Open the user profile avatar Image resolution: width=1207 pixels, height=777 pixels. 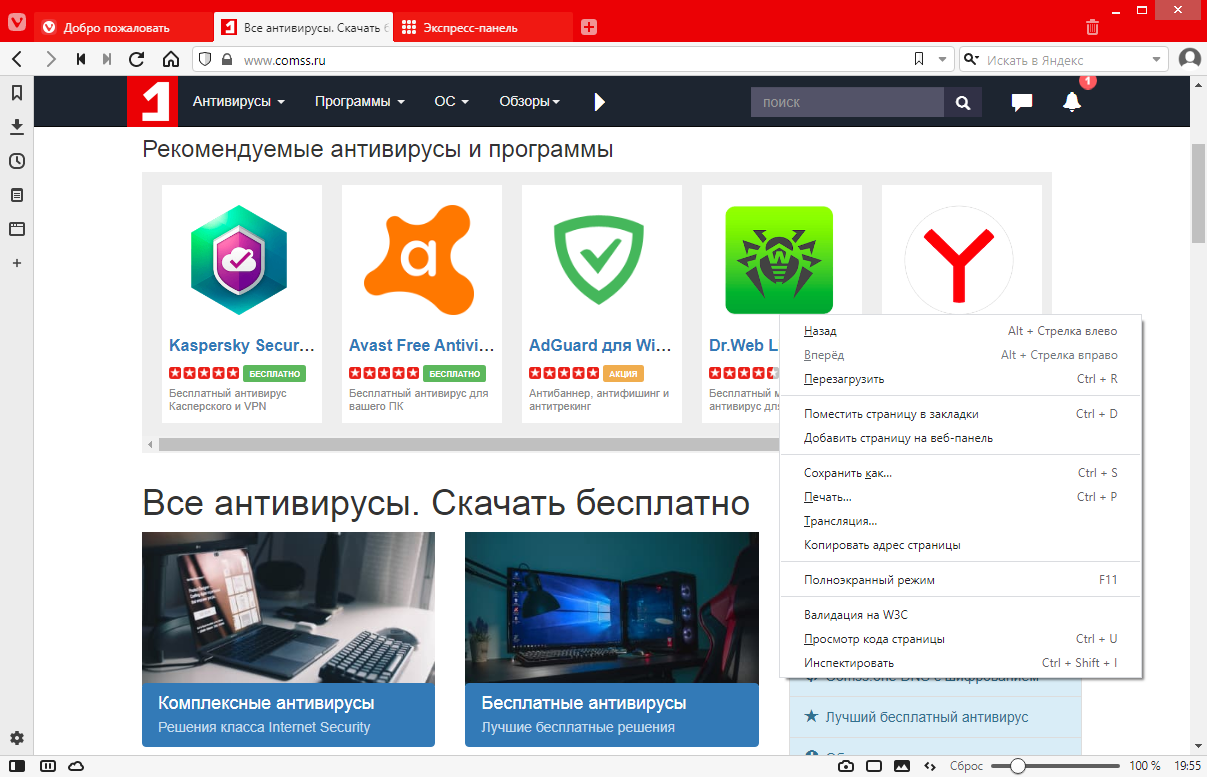(1189, 60)
